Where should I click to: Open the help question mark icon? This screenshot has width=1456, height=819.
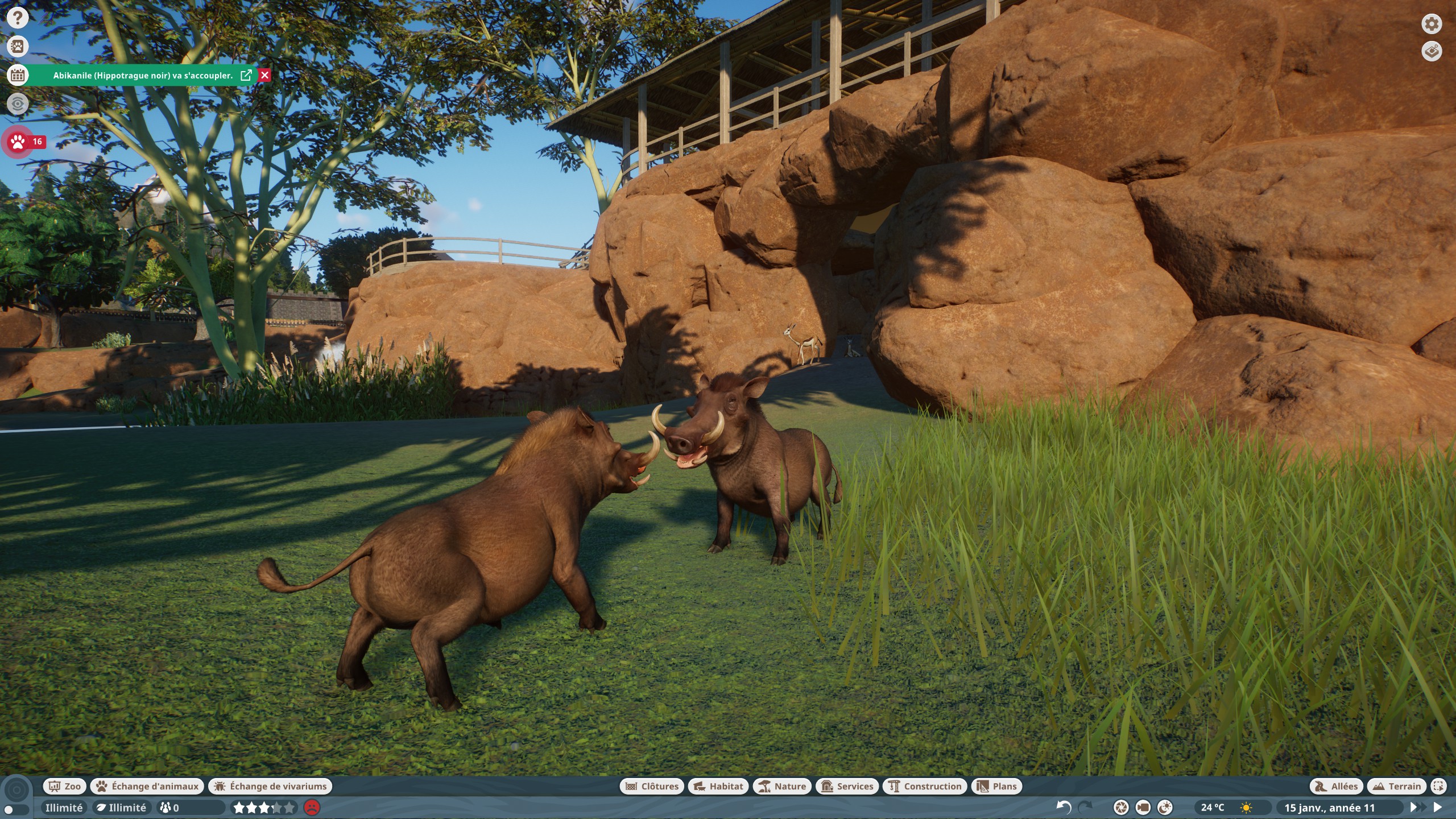click(x=18, y=18)
